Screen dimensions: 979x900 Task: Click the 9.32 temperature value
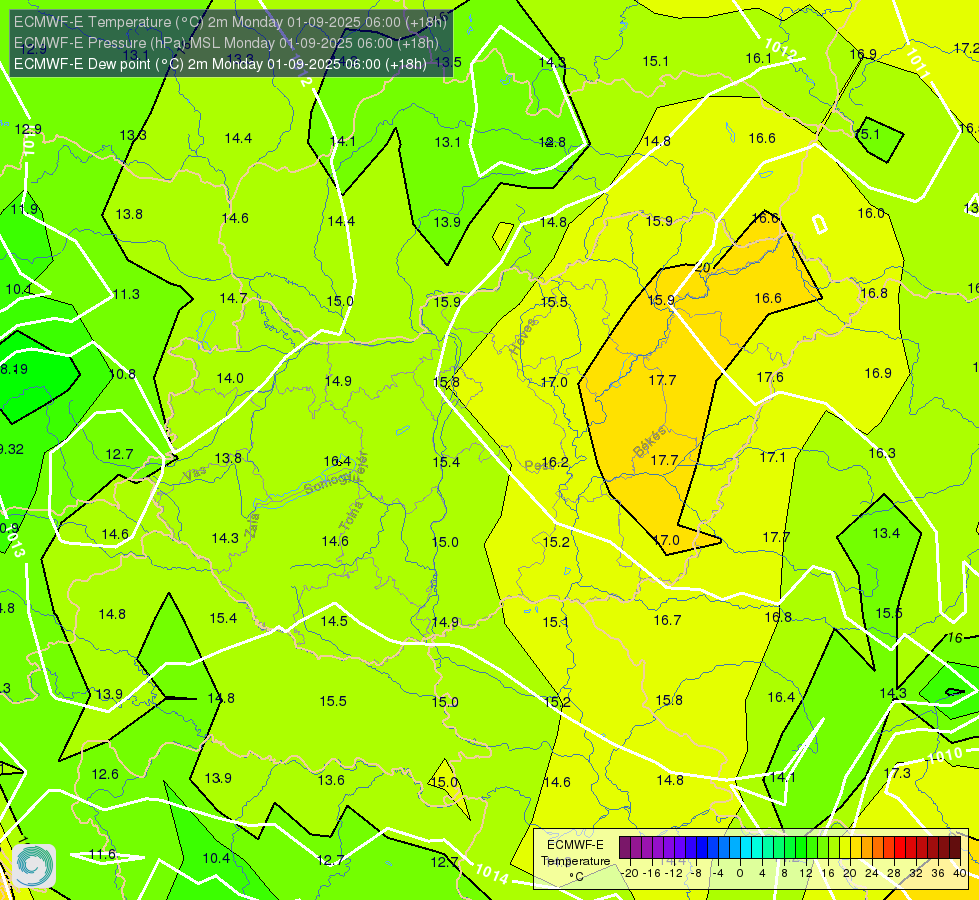12,449
